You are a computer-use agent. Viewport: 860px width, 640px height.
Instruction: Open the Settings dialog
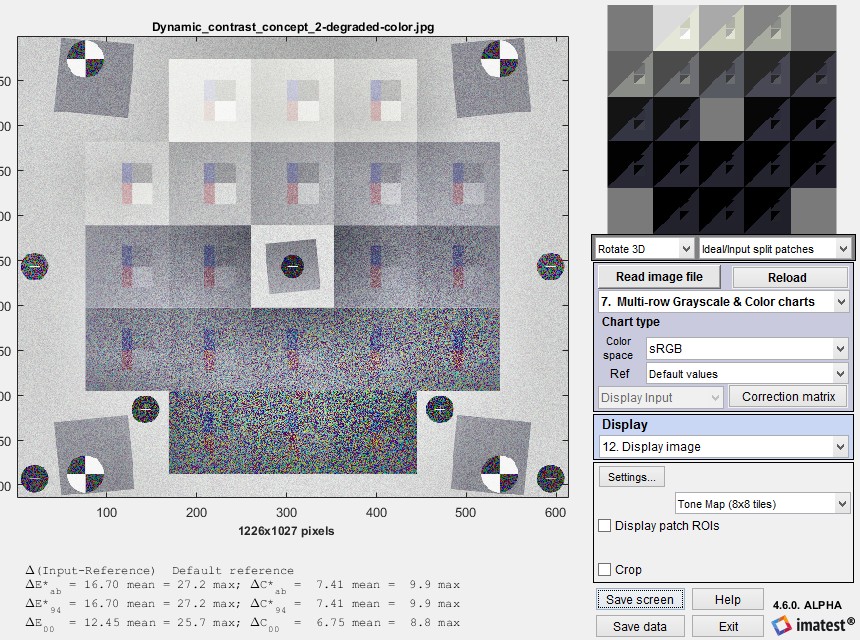[x=631, y=477]
